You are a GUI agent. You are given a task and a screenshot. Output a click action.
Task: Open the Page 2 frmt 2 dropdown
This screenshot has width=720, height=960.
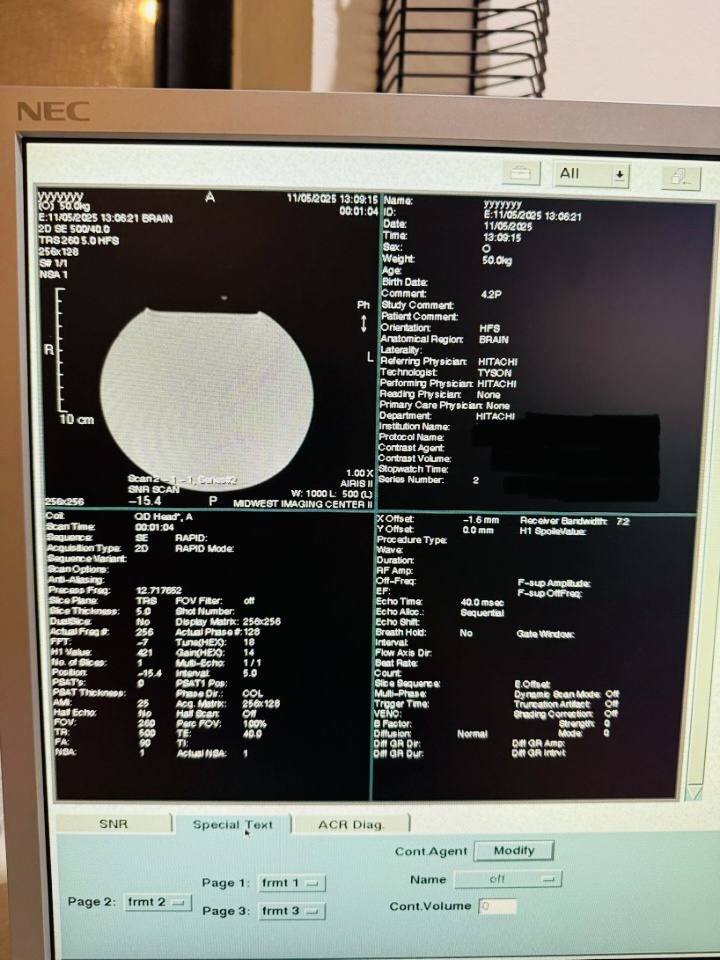point(158,902)
